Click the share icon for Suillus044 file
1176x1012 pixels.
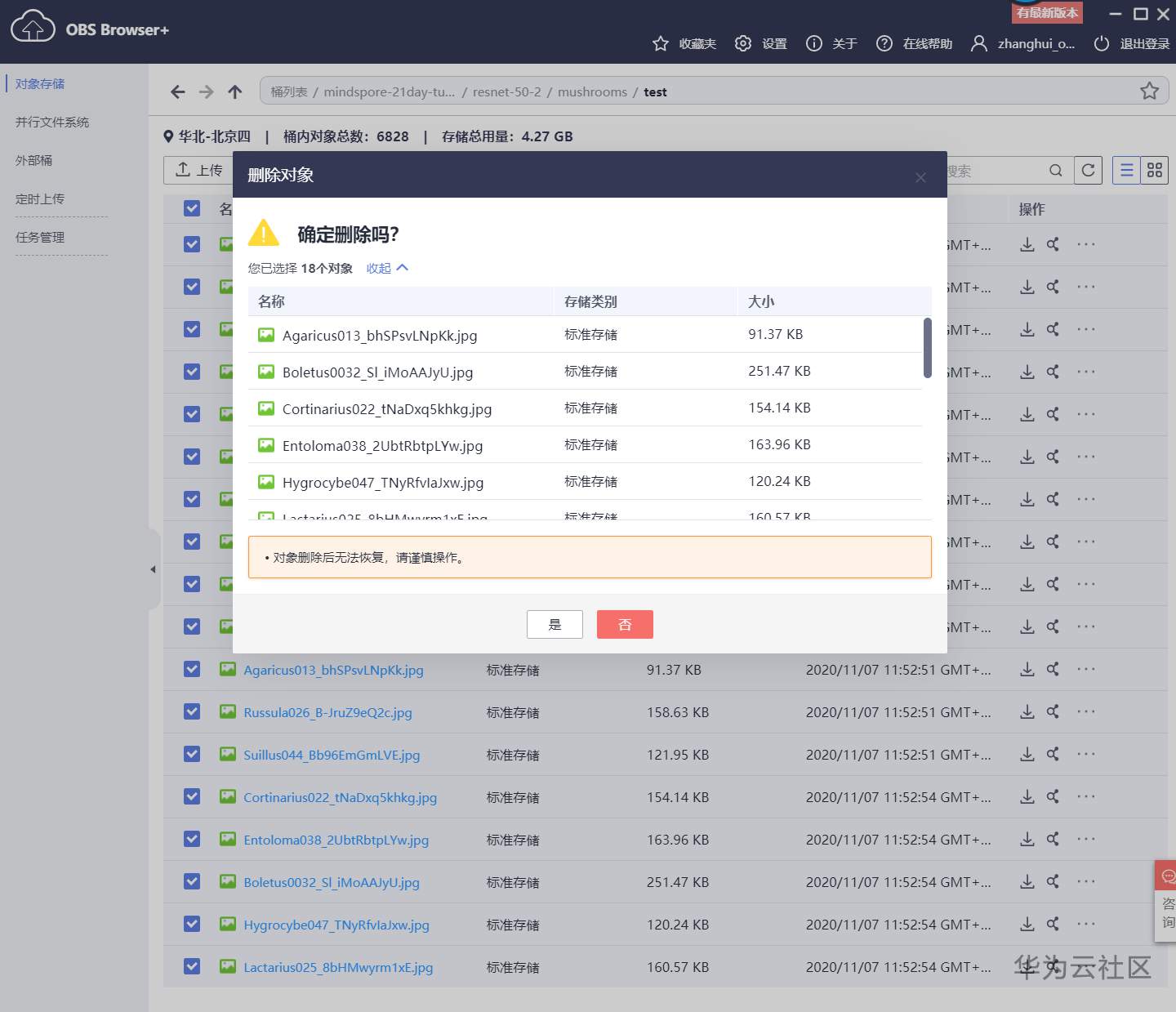click(1053, 755)
